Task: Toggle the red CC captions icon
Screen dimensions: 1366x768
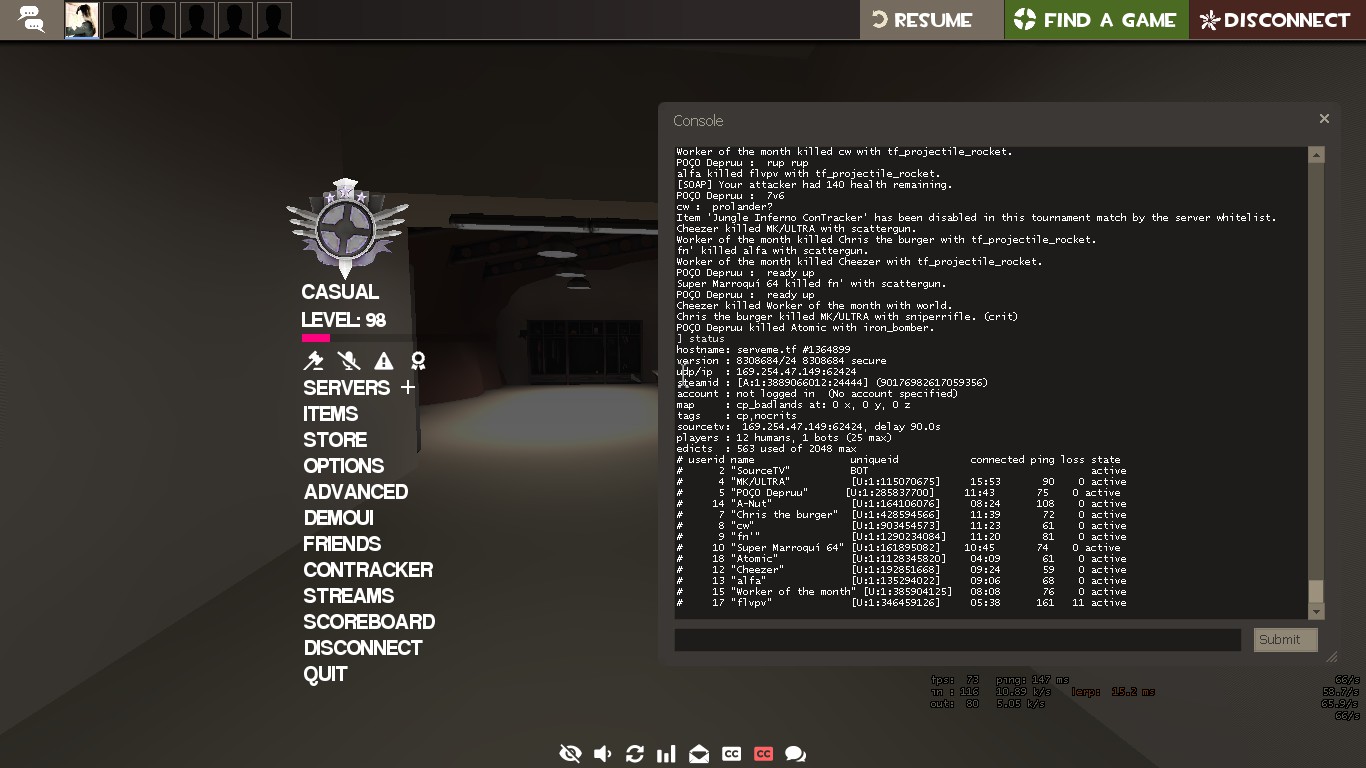Action: click(x=763, y=754)
